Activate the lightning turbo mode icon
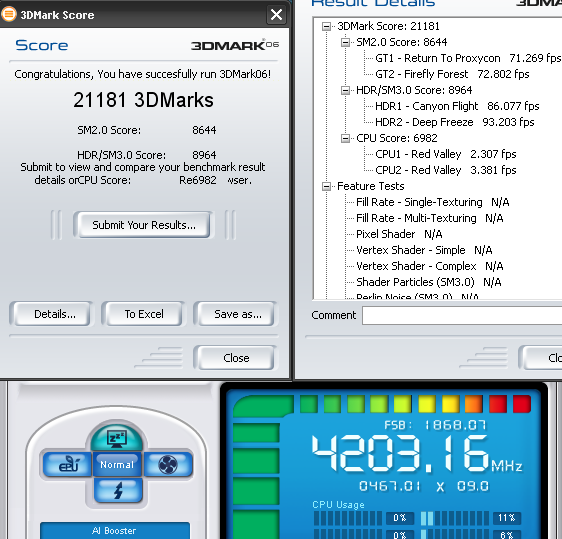 (118, 490)
